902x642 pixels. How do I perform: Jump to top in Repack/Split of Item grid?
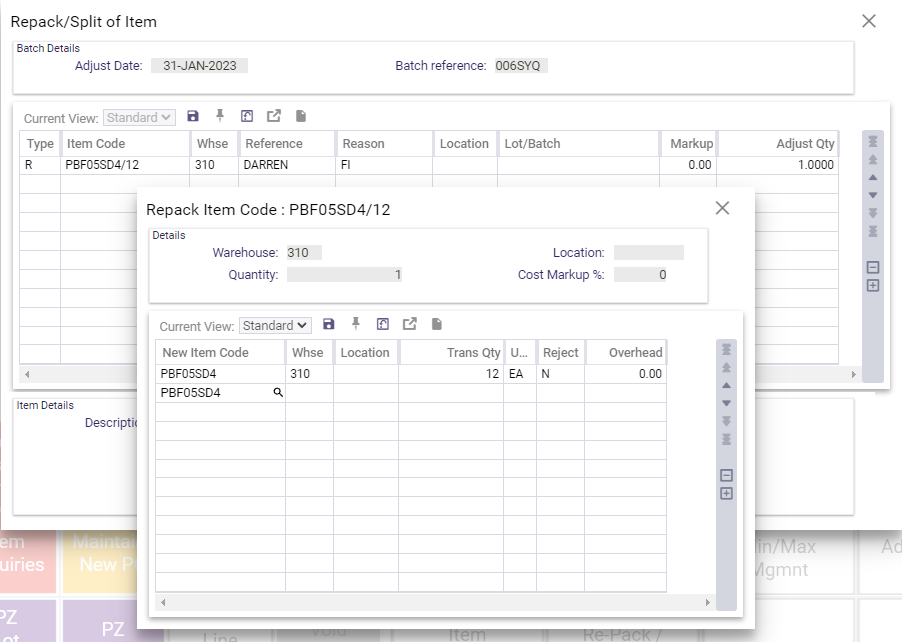coord(873,142)
